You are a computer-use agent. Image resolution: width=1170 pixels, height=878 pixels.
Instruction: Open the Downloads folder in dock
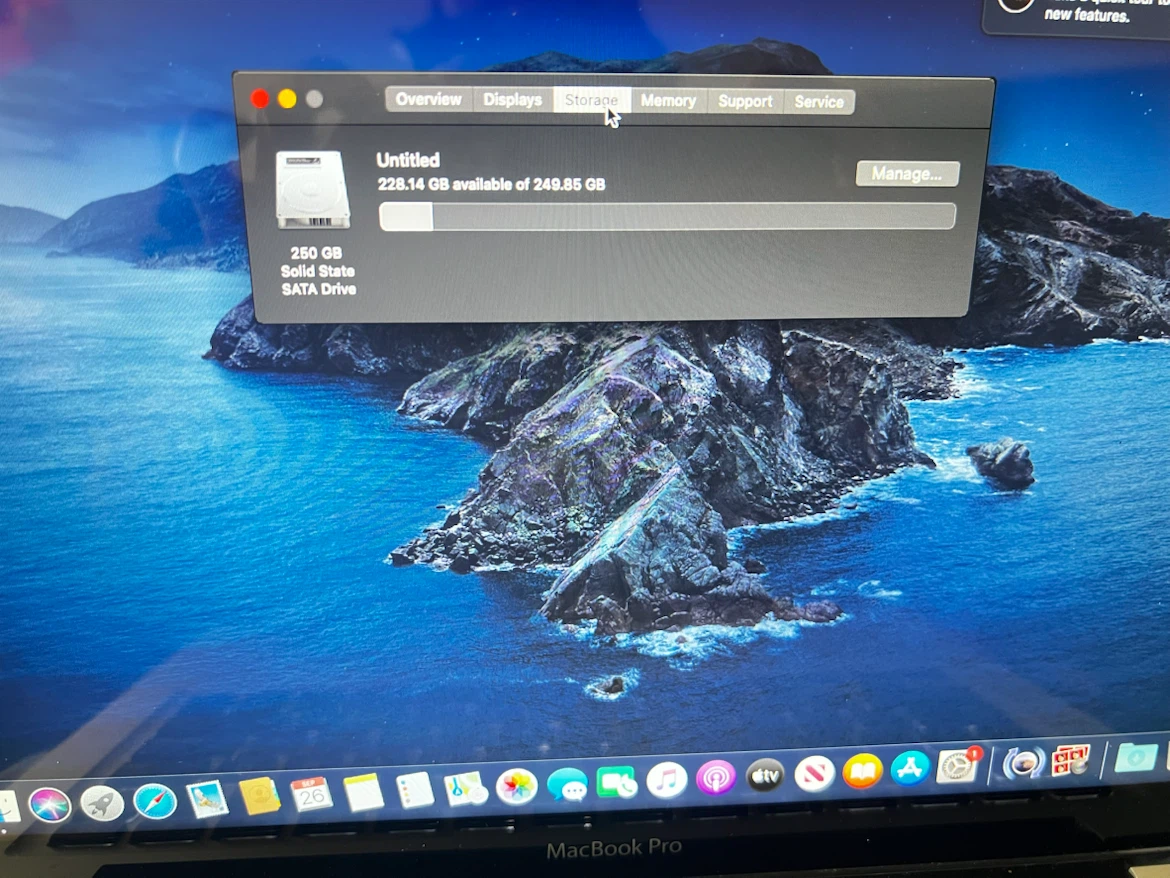click(1136, 757)
